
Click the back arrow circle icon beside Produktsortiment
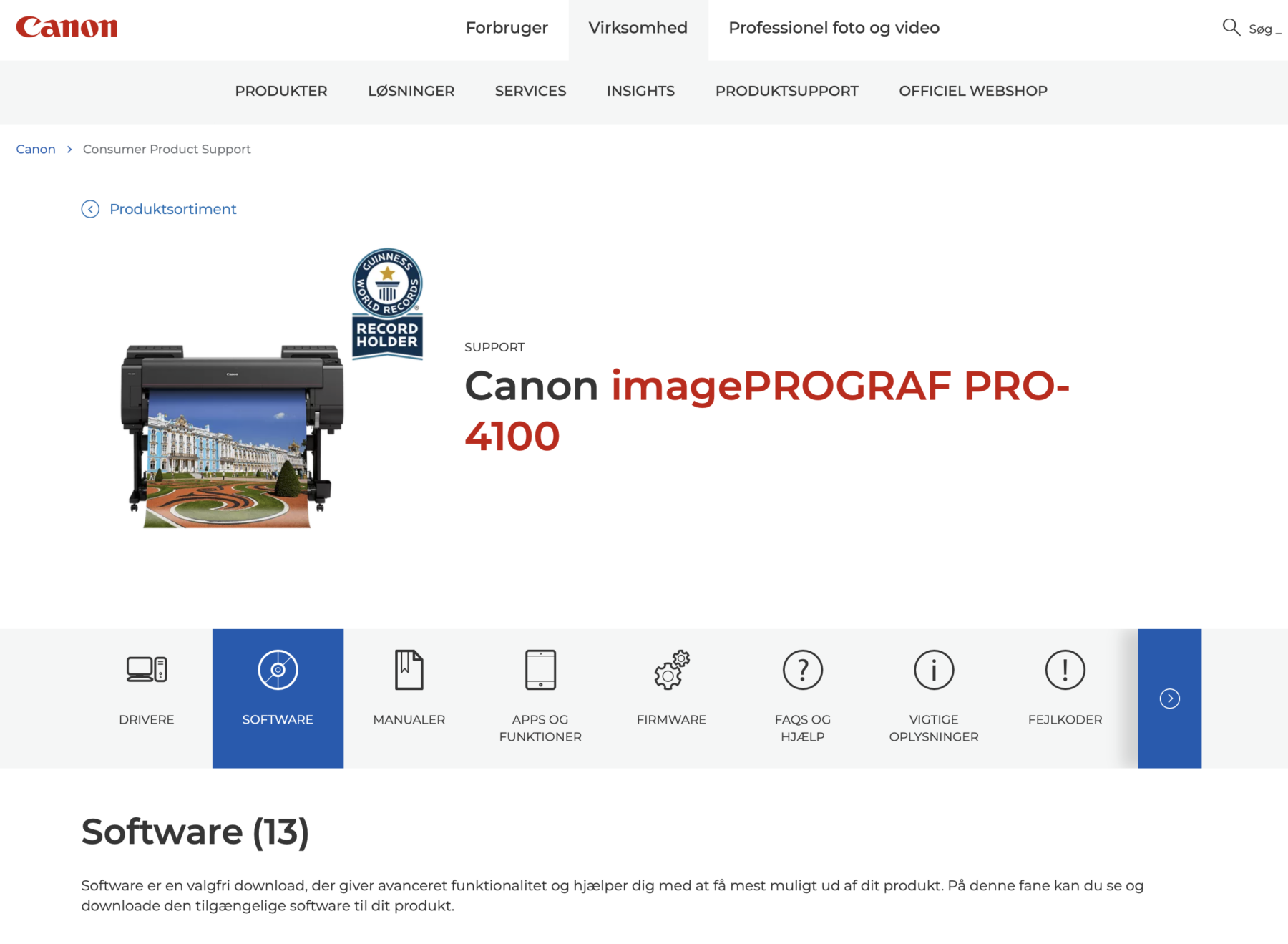point(90,209)
